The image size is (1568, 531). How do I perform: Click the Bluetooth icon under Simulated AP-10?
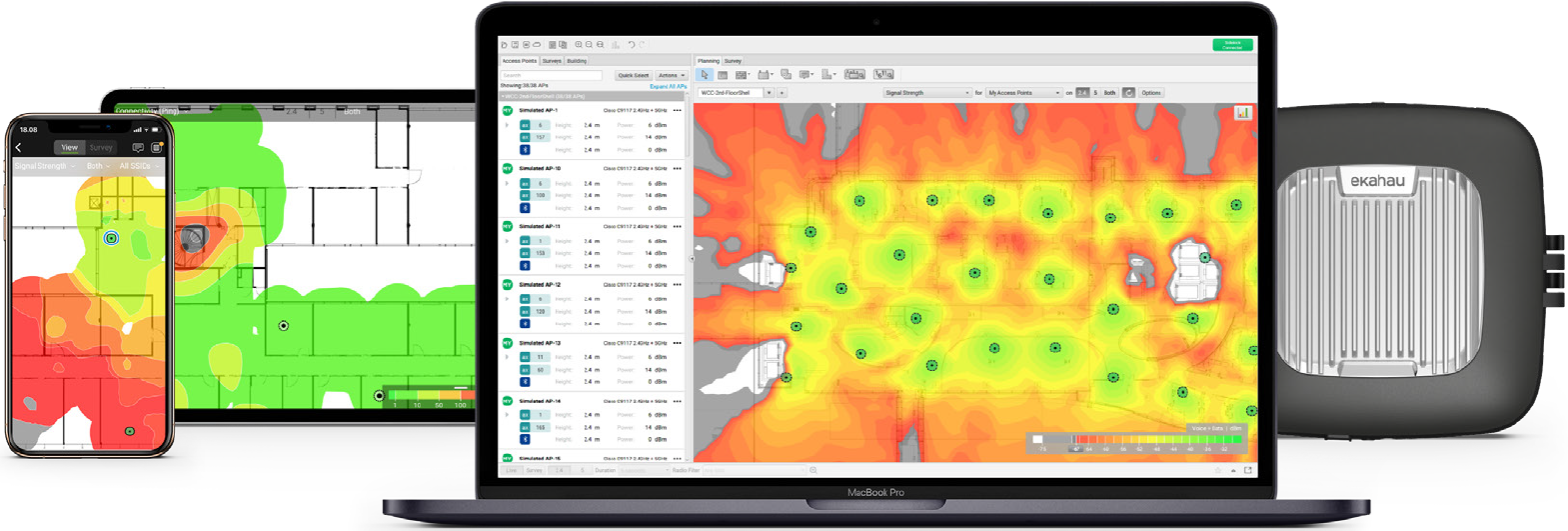[x=525, y=208]
